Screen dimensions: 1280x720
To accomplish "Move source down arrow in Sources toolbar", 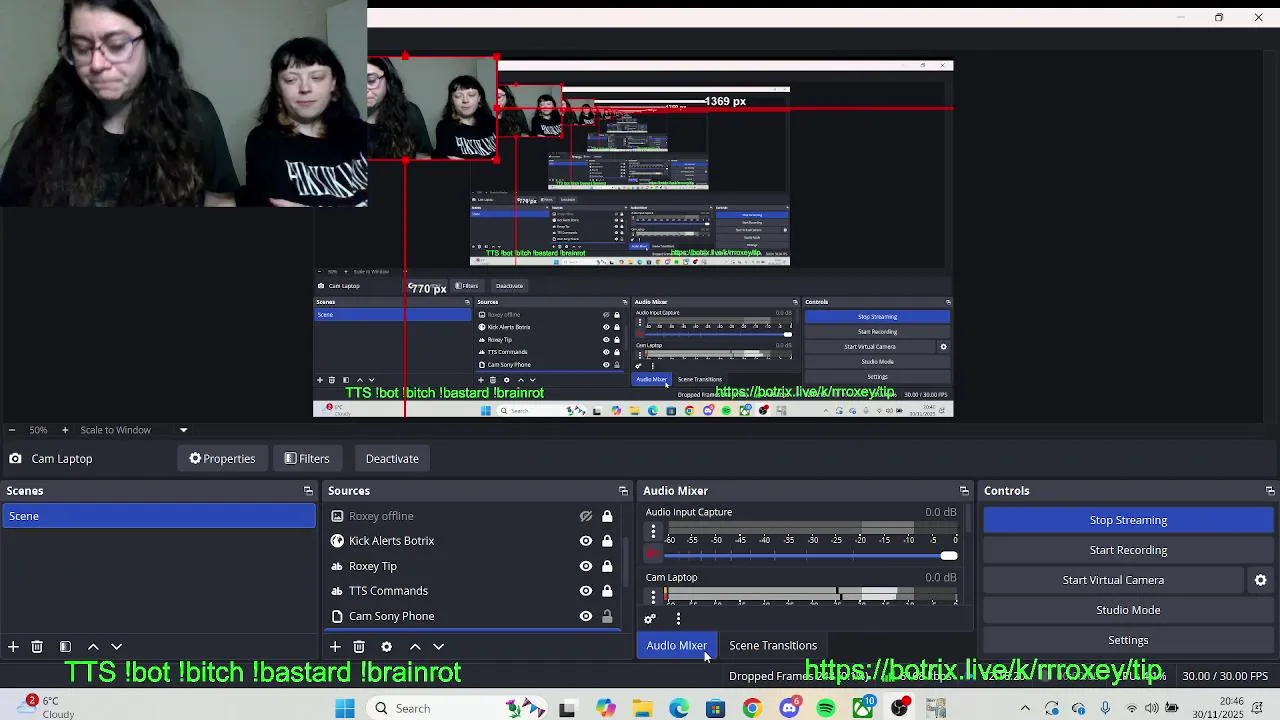I will click(438, 647).
